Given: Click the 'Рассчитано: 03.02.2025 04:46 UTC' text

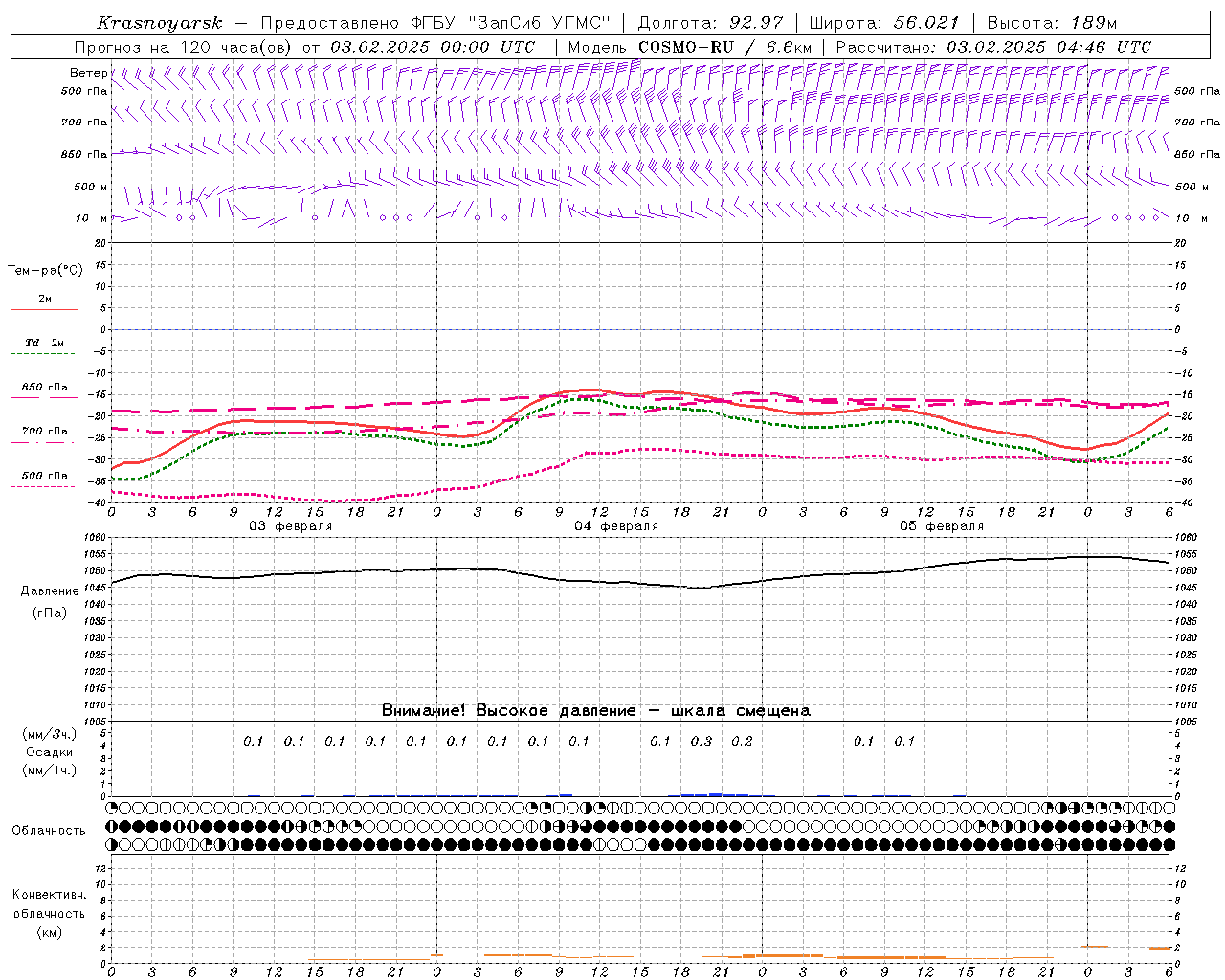Looking at the screenshot, I should (x=993, y=47).
